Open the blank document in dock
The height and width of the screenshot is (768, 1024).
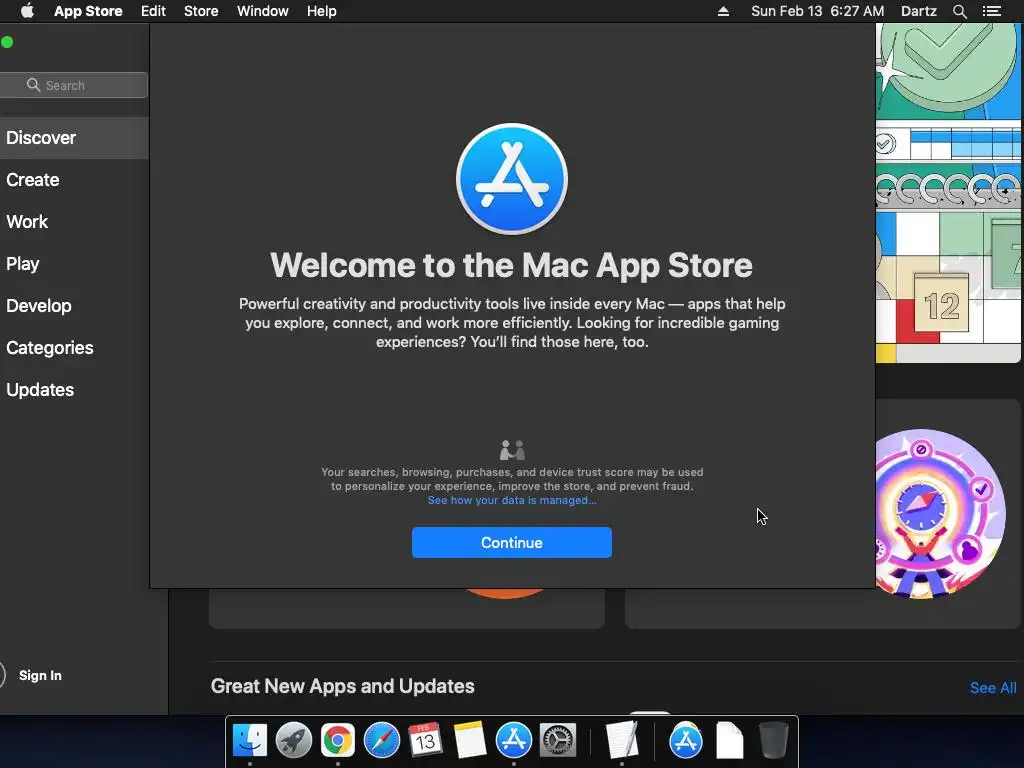click(x=729, y=740)
